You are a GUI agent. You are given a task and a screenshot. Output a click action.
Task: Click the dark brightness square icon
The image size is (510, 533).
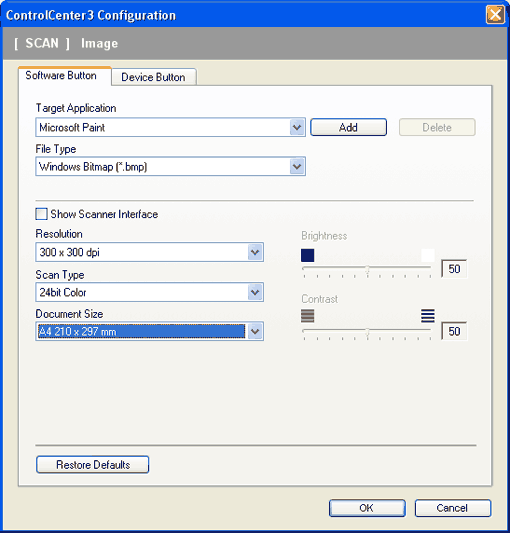[307, 255]
